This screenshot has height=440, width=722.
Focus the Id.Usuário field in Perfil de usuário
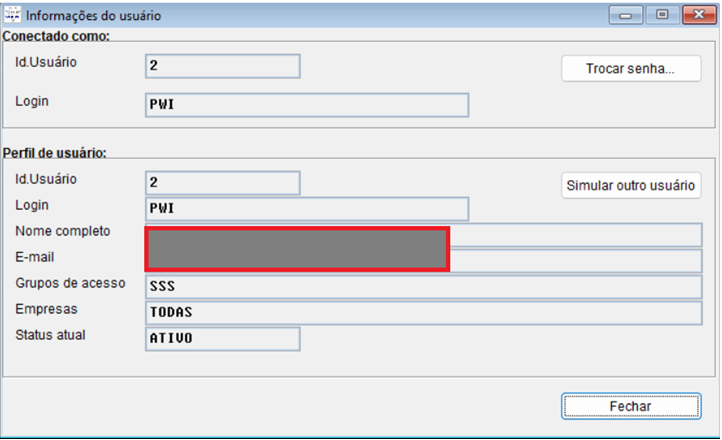pyautogui.click(x=223, y=183)
